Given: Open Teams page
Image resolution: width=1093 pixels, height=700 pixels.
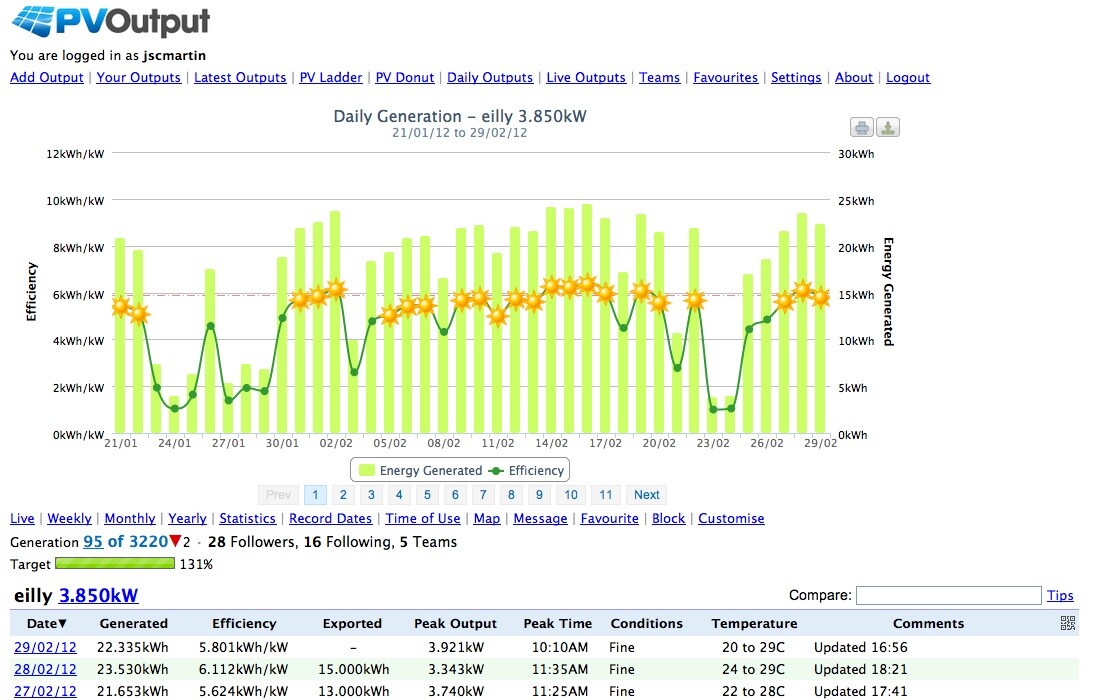Looking at the screenshot, I should tap(659, 77).
